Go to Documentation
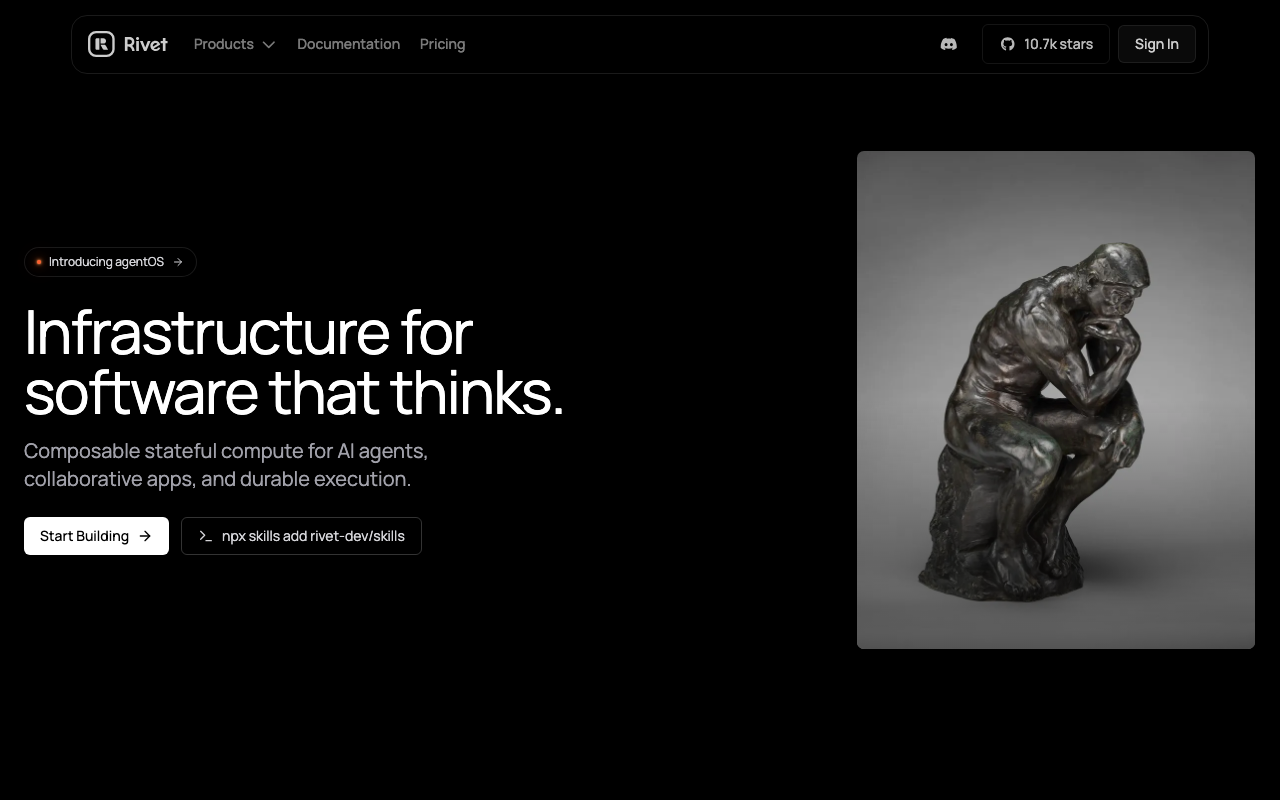The height and width of the screenshot is (800, 1280). [348, 44]
